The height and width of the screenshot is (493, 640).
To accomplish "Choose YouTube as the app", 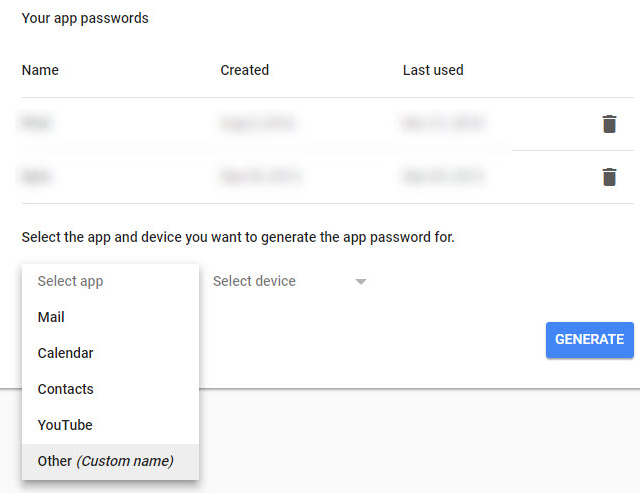I will (x=65, y=425).
